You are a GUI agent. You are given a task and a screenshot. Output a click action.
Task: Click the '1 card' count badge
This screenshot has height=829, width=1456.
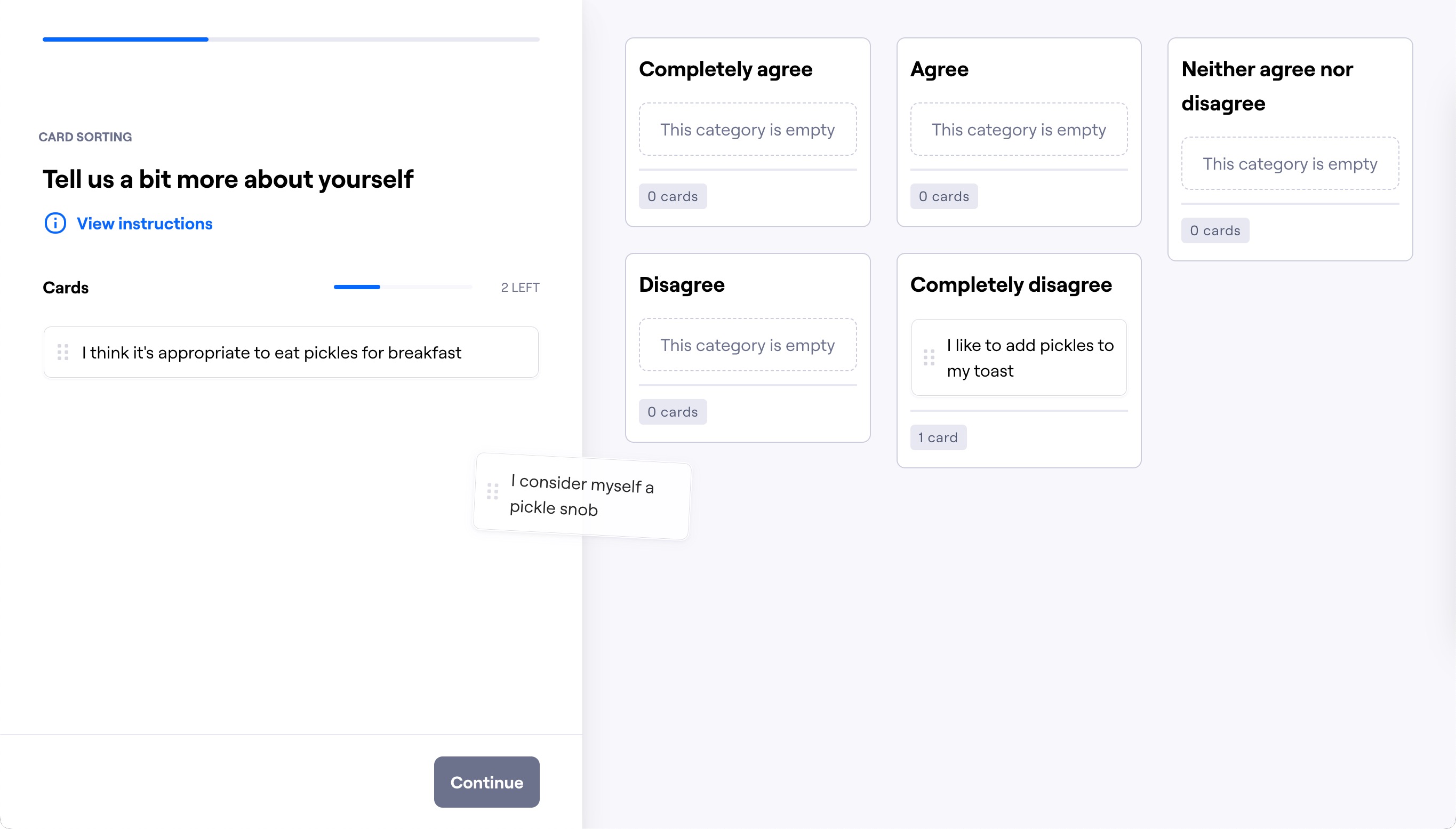pos(938,437)
